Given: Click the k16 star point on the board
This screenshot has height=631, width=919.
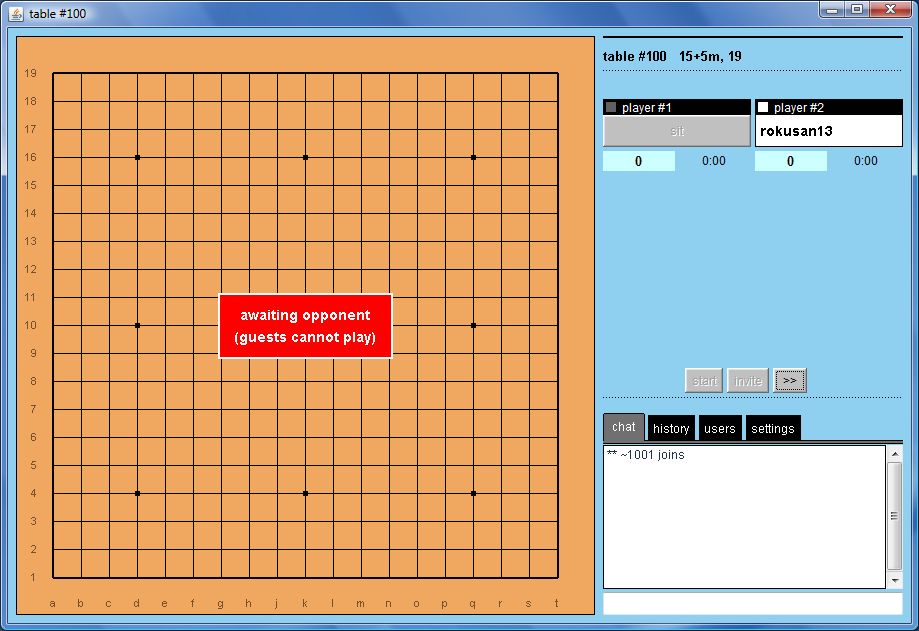Looking at the screenshot, I should click(x=305, y=157).
